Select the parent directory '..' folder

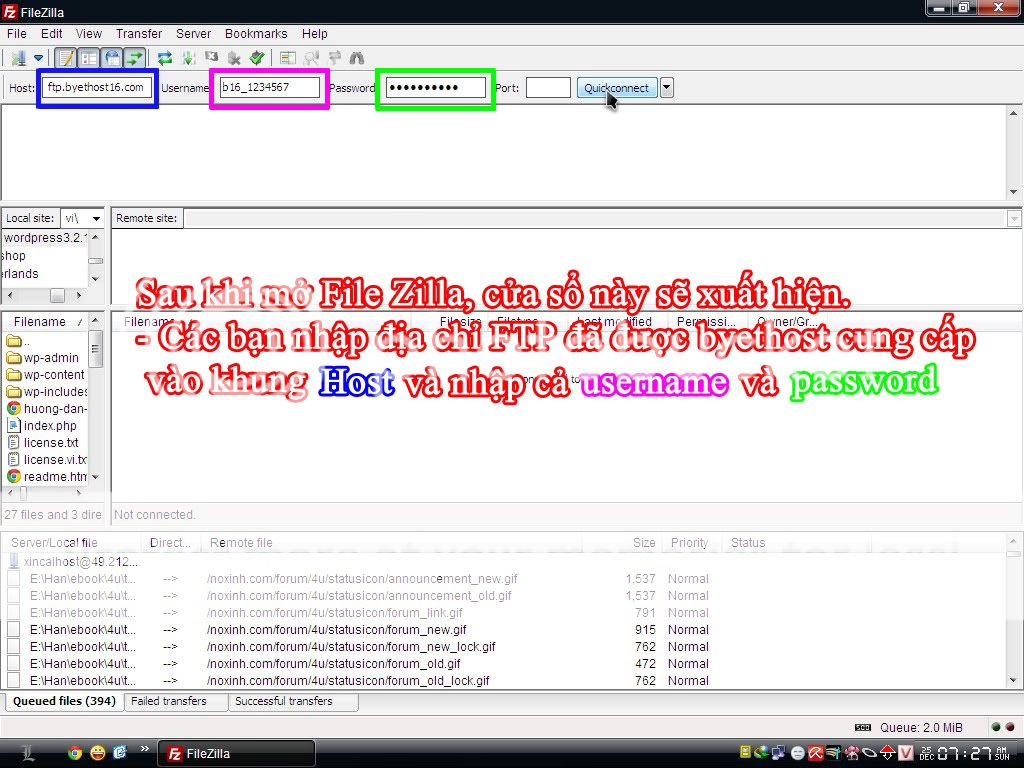[x=18, y=341]
